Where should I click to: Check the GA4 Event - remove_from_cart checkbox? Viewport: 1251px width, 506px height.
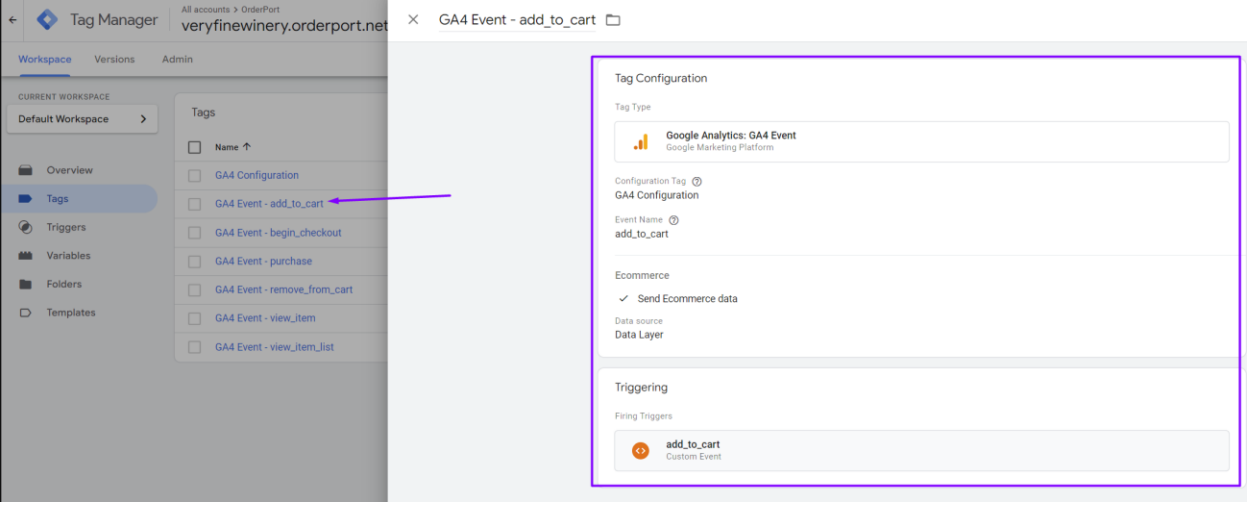pos(195,290)
